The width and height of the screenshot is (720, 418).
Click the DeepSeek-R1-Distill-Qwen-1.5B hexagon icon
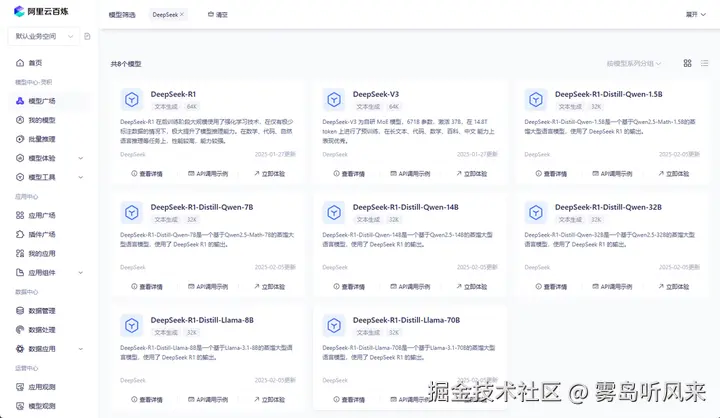pos(536,99)
